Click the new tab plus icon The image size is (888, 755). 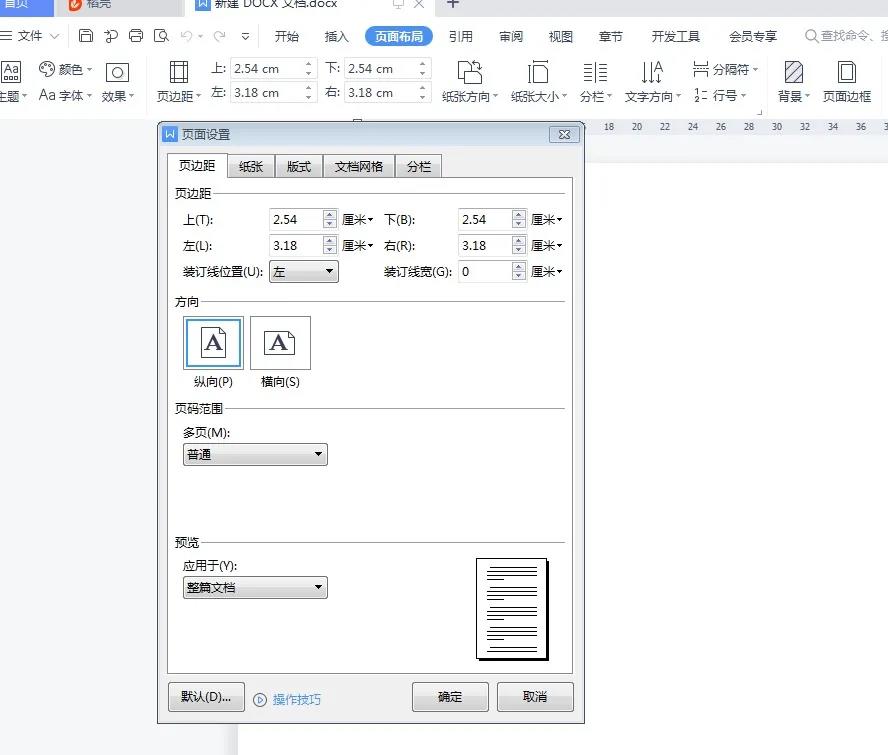(452, 4)
